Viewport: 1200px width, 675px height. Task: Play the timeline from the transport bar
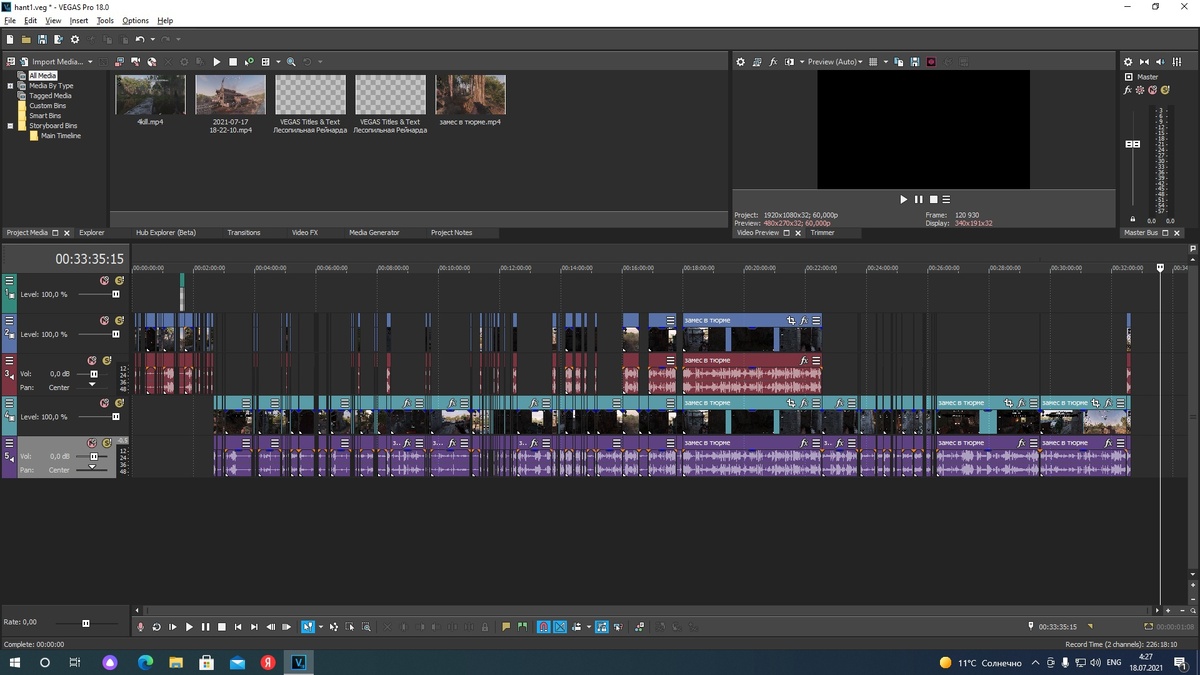coord(189,627)
